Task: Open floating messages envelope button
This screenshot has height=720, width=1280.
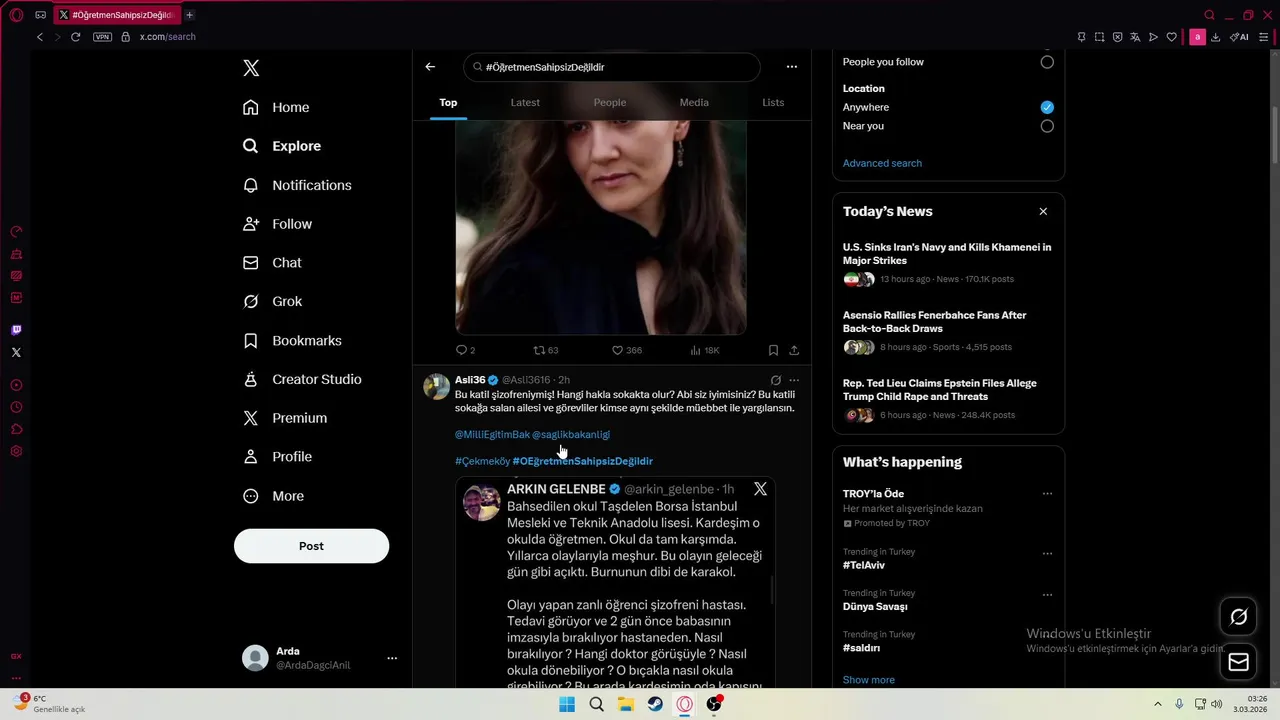Action: (x=1238, y=662)
